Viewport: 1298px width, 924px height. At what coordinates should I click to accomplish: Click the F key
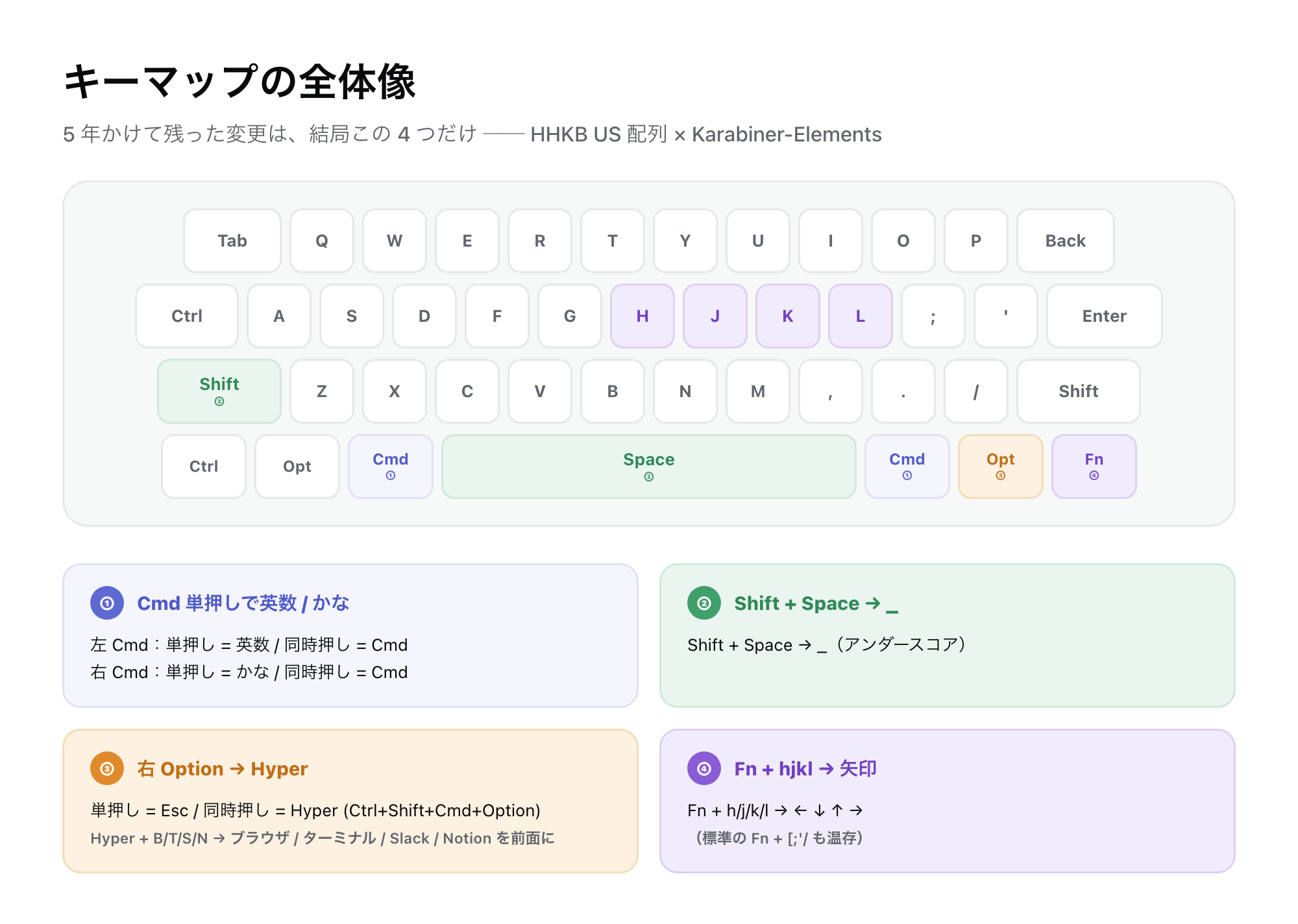(x=497, y=316)
